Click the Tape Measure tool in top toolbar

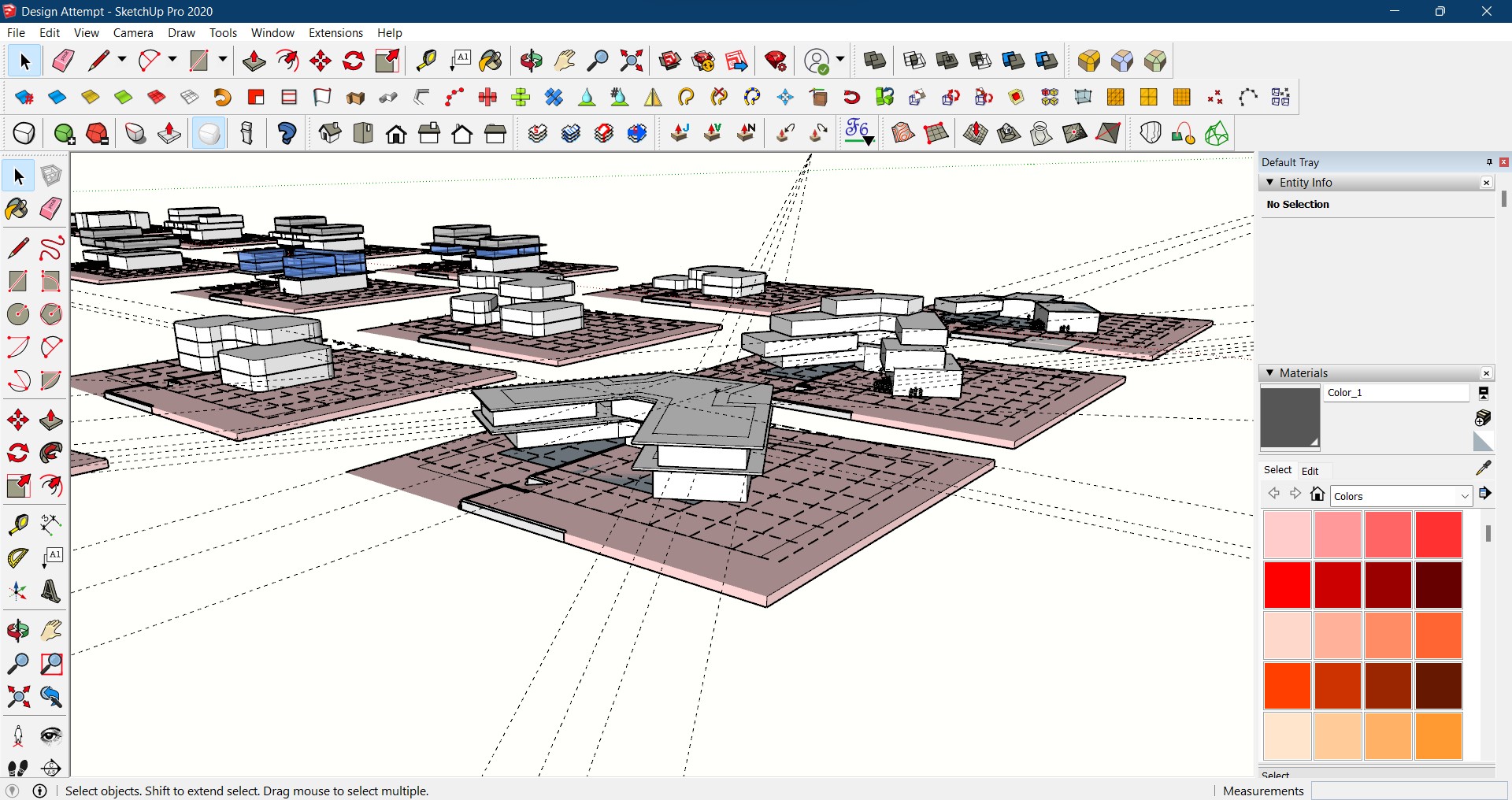click(426, 61)
